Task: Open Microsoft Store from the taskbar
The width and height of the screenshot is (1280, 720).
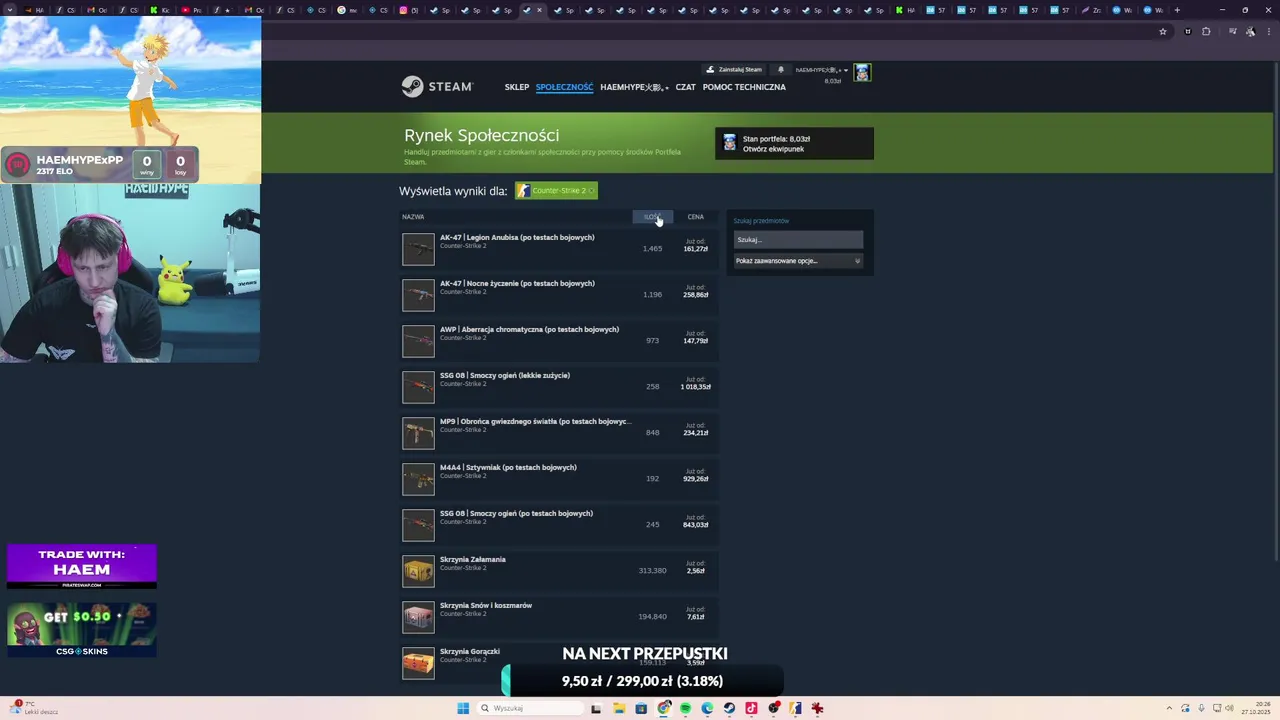Action: pyautogui.click(x=641, y=708)
